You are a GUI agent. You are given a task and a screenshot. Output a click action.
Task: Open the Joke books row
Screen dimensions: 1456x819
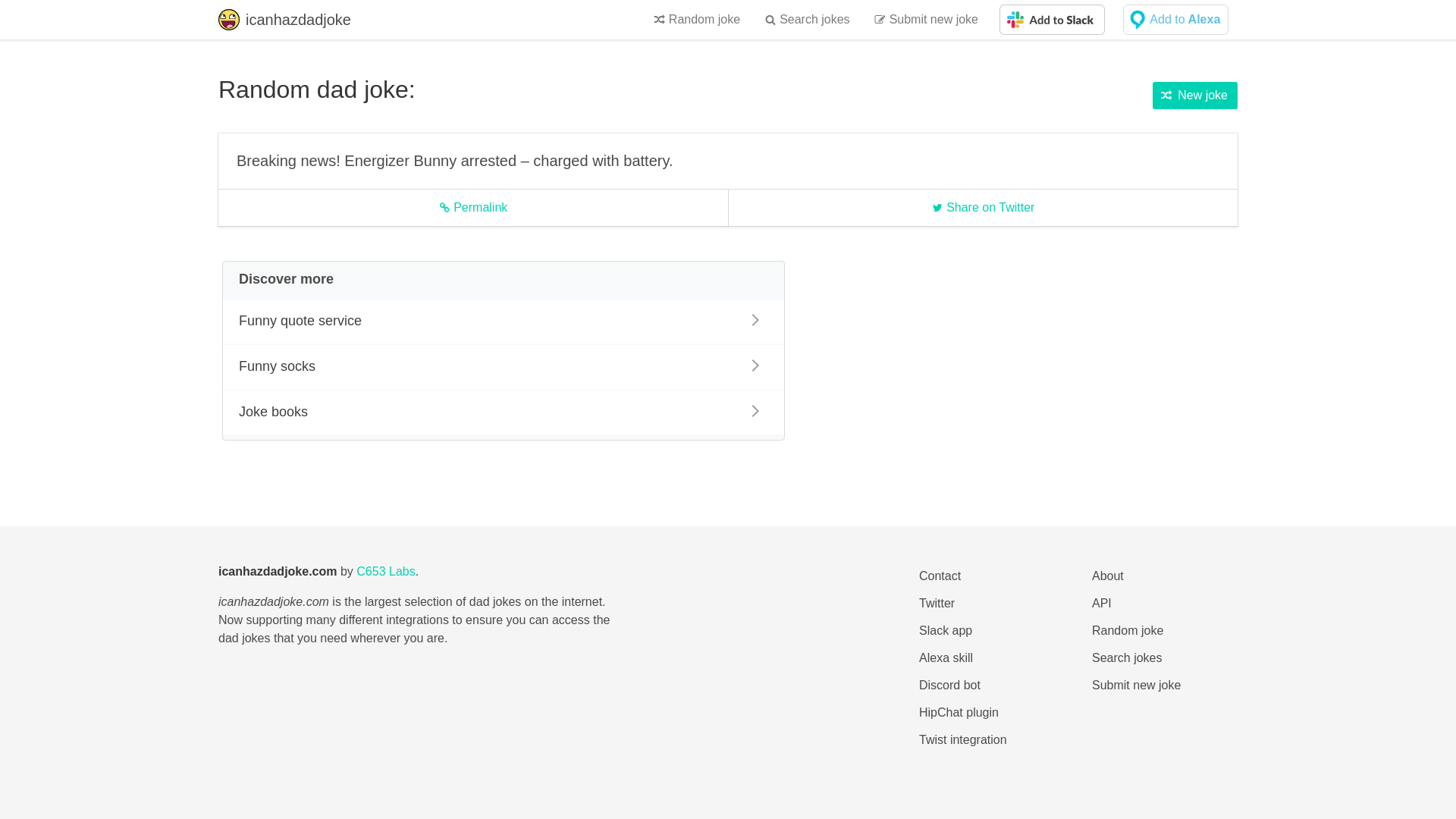pos(504,412)
